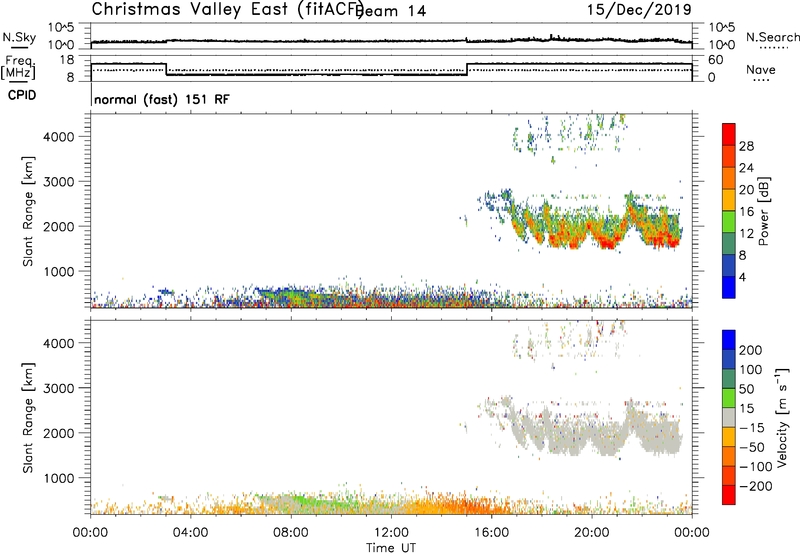The image size is (800, 554).
Task: Click the "-200" value on the velocity colorbar
Action: (x=755, y=486)
